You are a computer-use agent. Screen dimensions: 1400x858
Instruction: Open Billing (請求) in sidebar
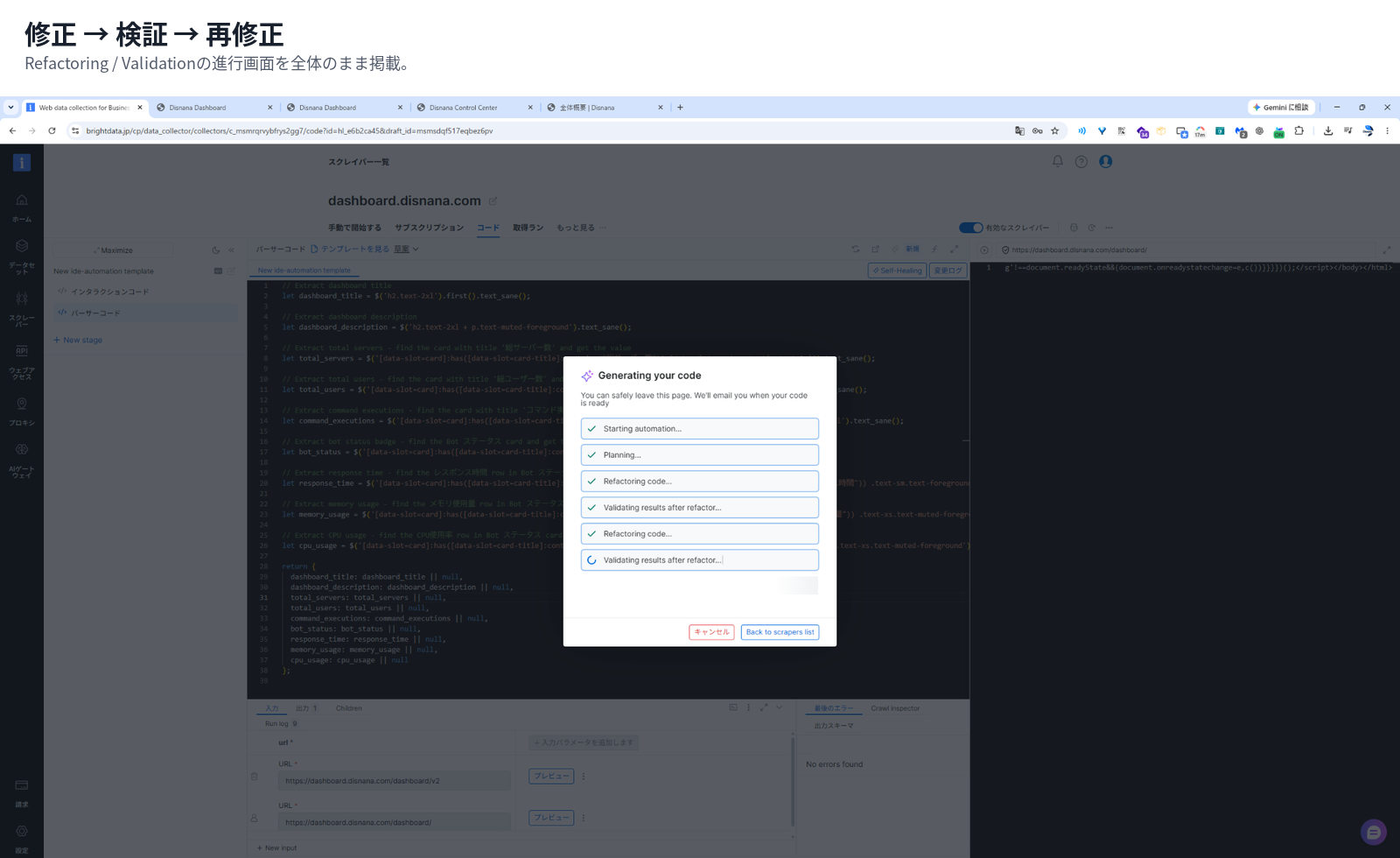(x=22, y=793)
